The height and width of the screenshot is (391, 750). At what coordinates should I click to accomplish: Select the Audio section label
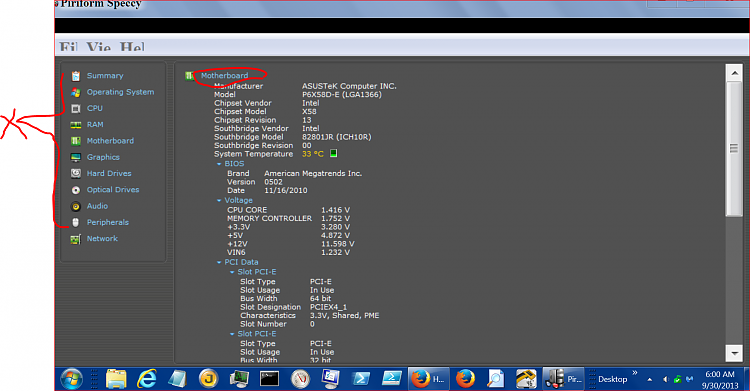click(97, 206)
